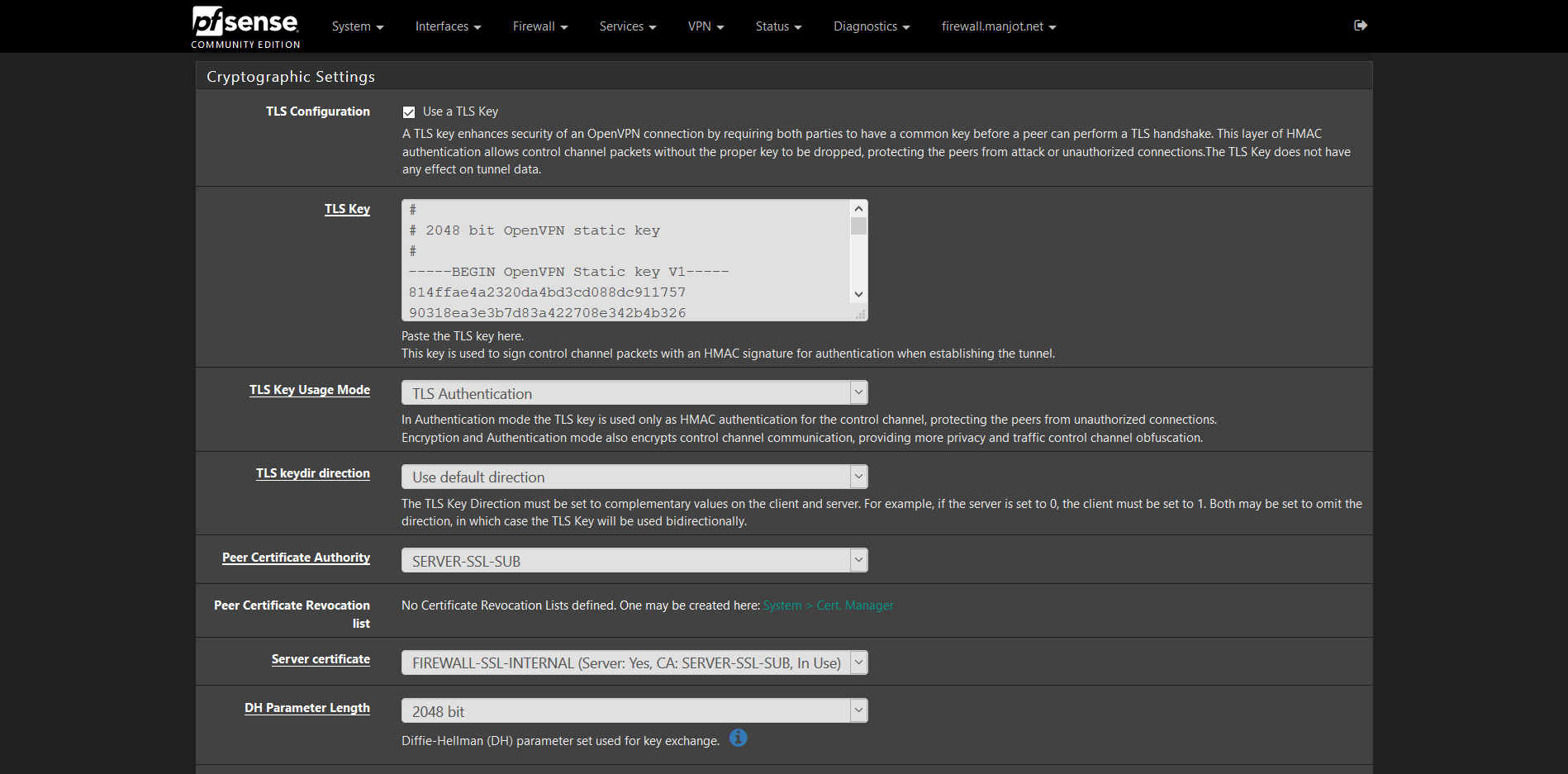This screenshot has height=774, width=1568.
Task: Open the Peer Certificate Authority dropdown
Action: pos(634,561)
